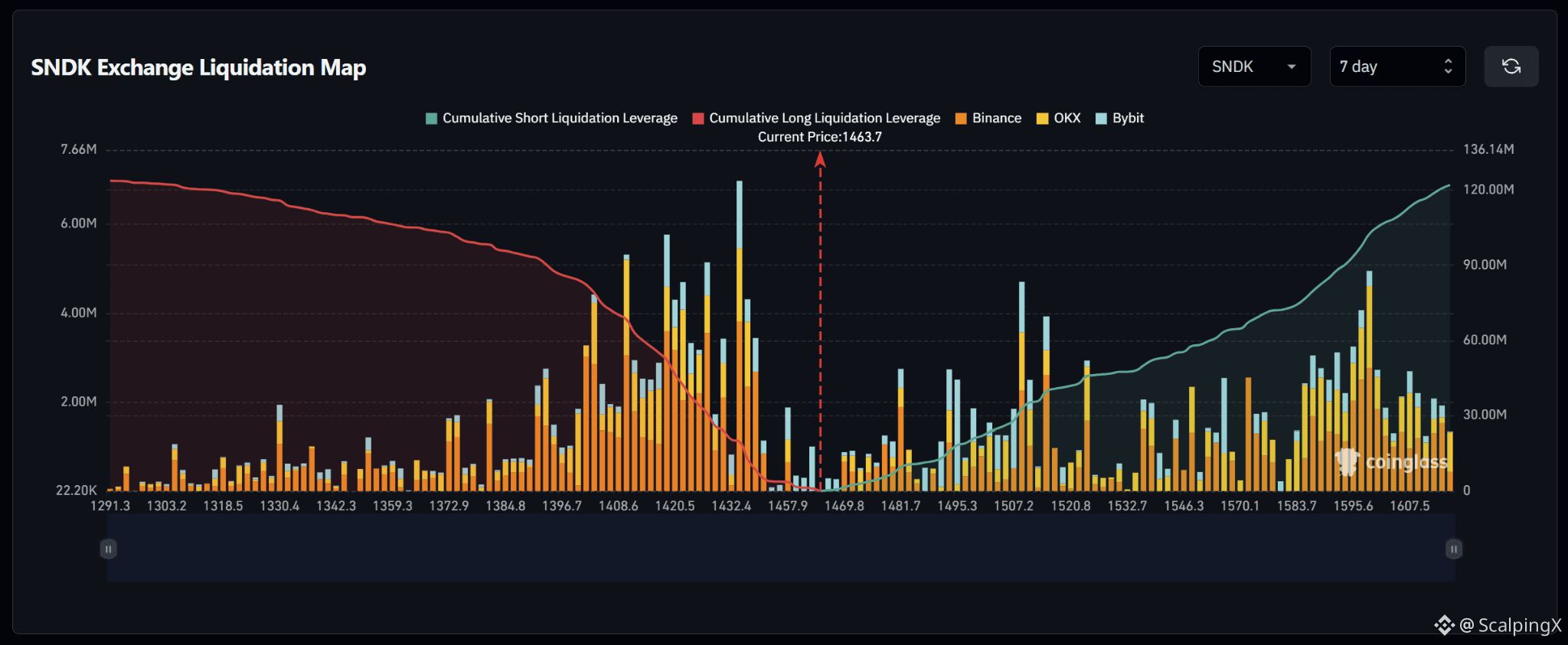The height and width of the screenshot is (645, 1568).
Task: Click the red current price arrow marker
Action: (820, 158)
